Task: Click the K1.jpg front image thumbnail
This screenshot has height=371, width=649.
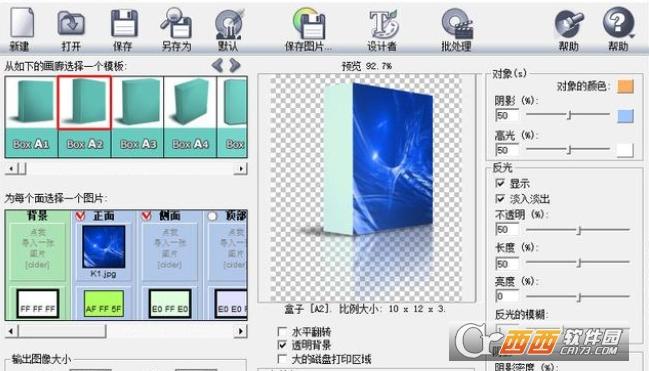Action: [103, 247]
